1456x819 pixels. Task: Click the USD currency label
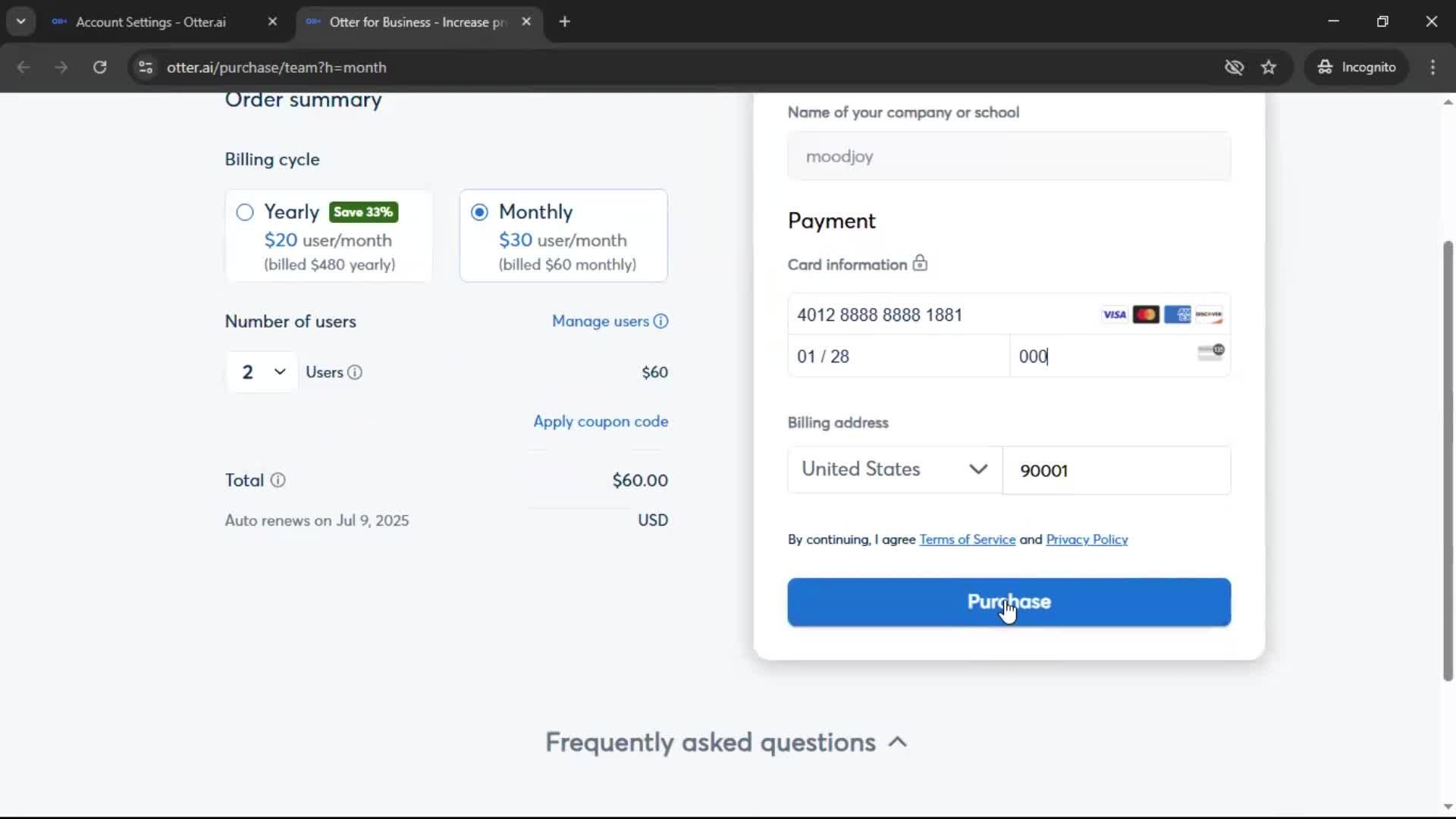(x=653, y=521)
